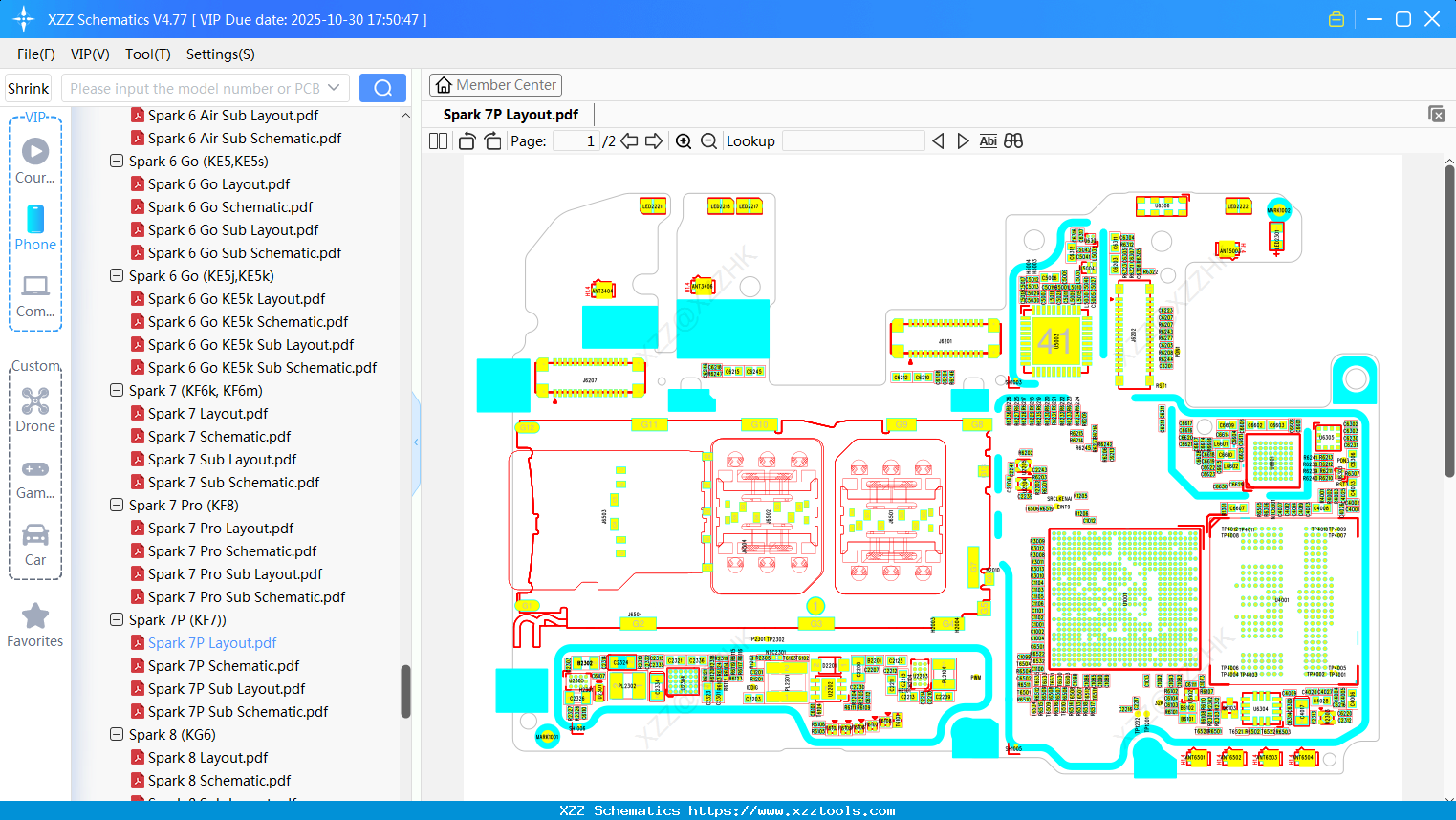Rotate the layout counterclockwise

(x=466, y=140)
